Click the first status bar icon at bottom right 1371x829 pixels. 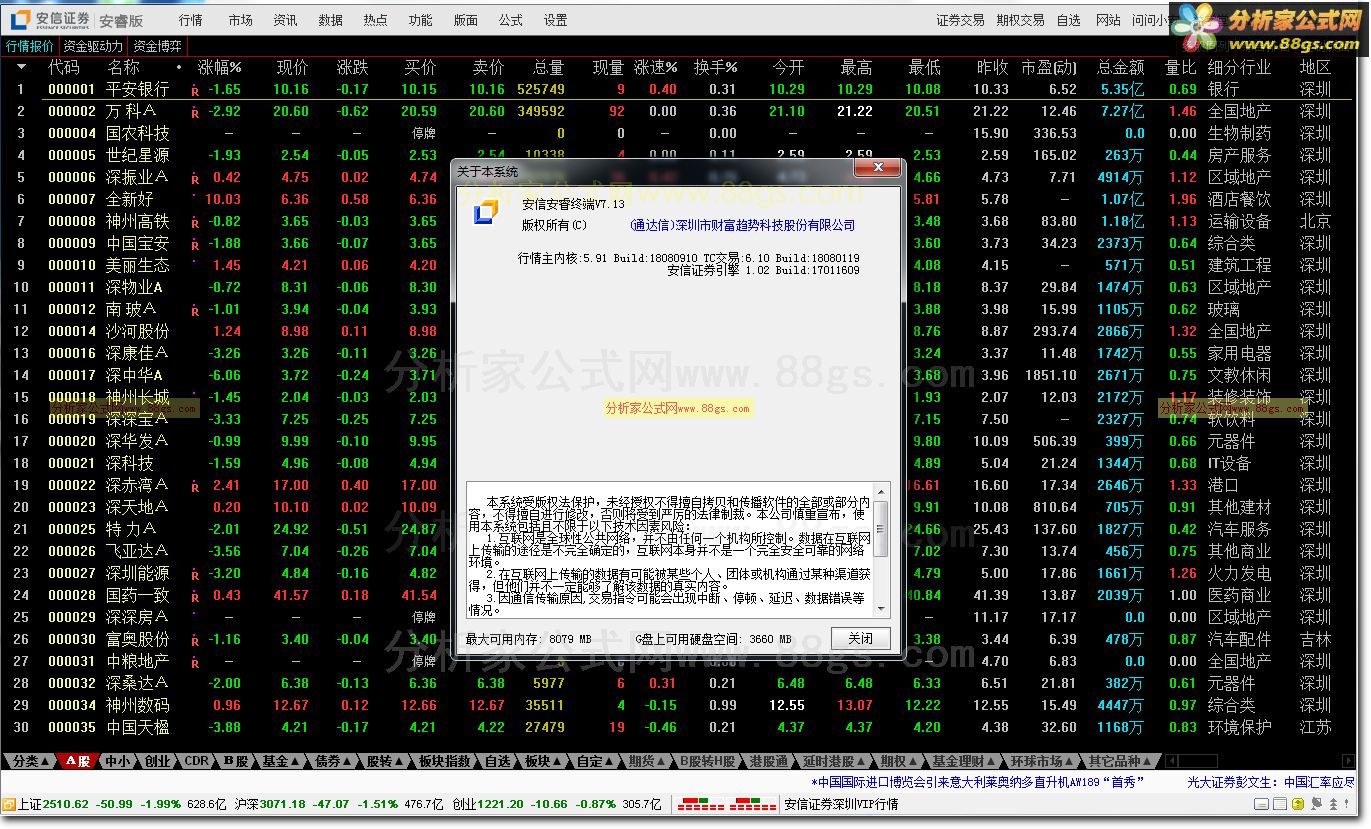click(1263, 804)
